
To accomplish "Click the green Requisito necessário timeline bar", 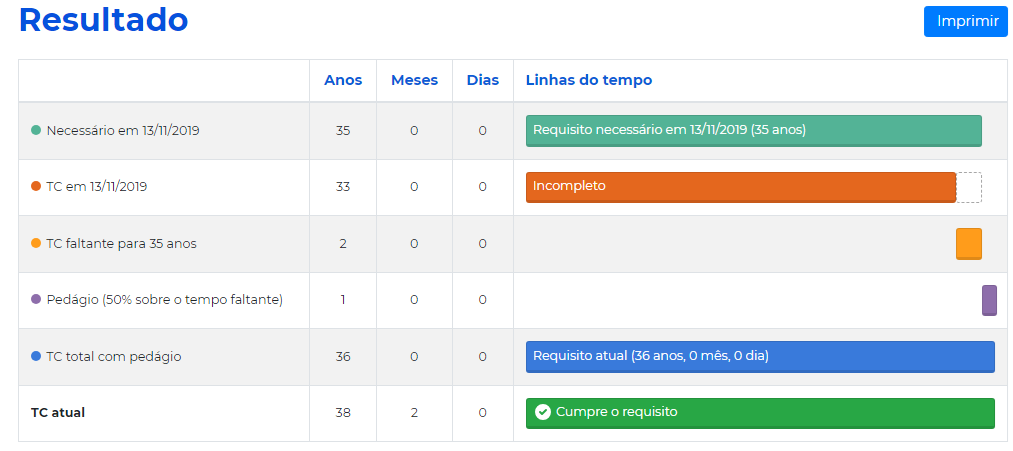I will tap(754, 131).
